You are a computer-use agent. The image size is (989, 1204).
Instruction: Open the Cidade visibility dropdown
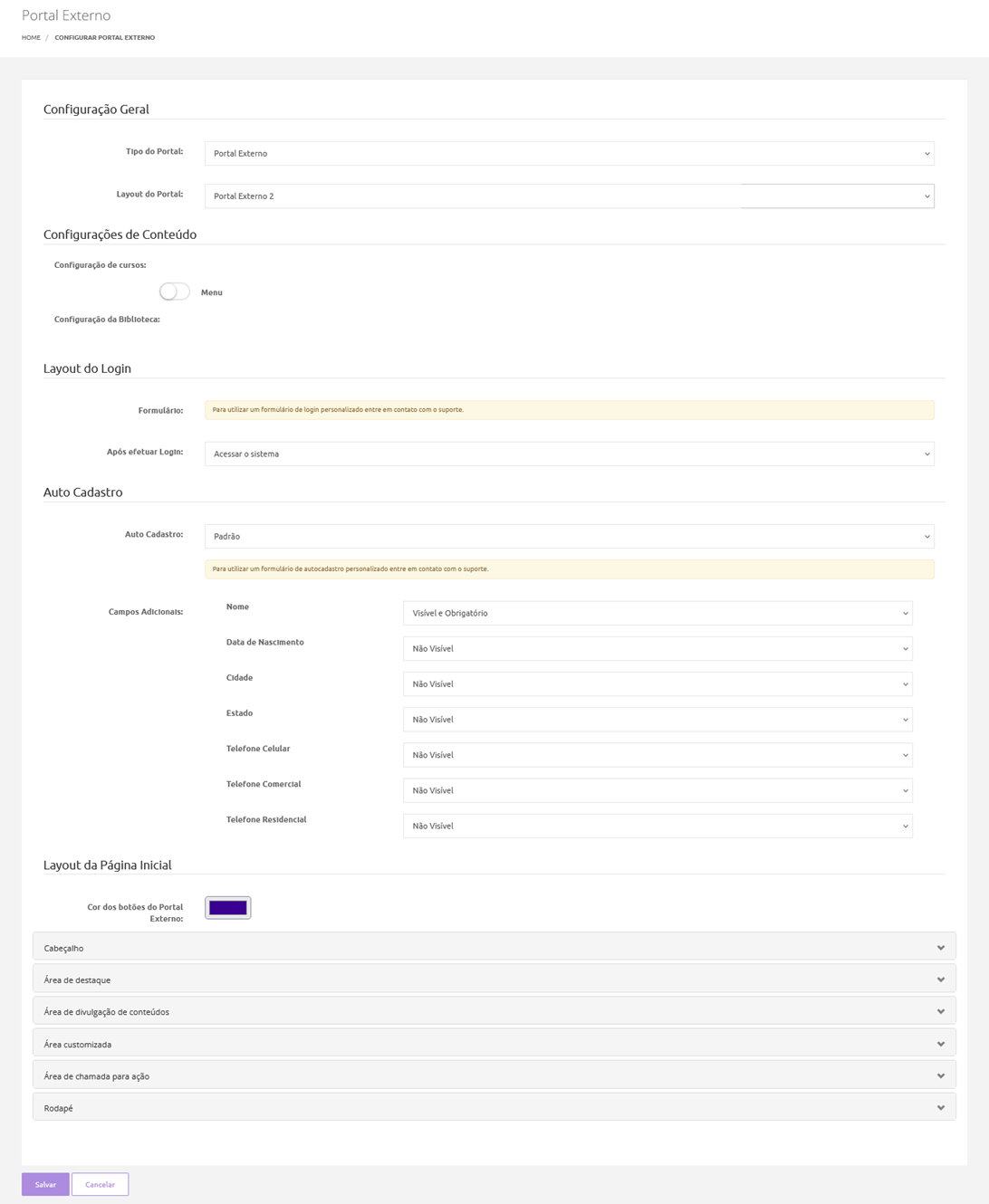[657, 683]
